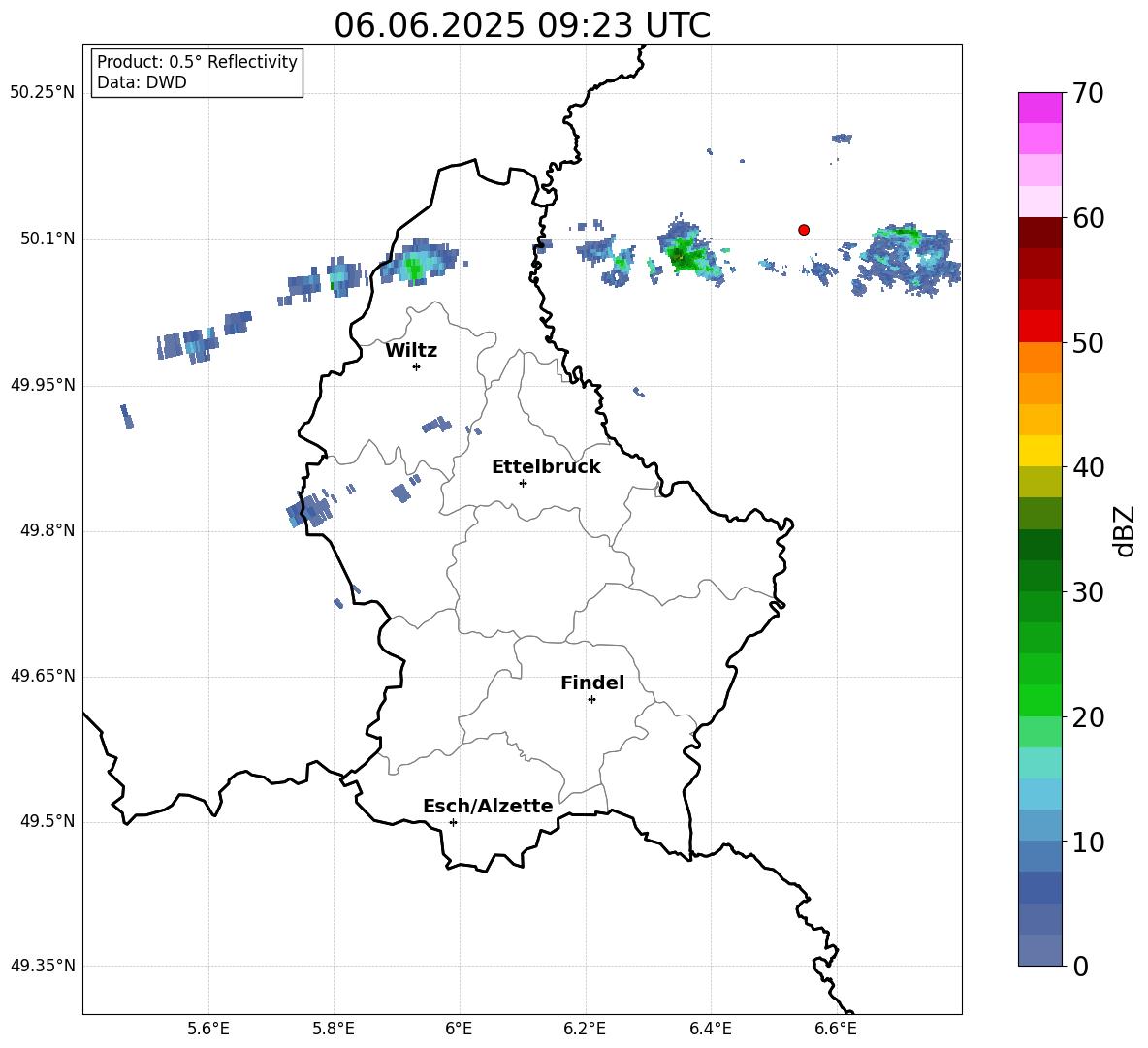Click the 20 tick on the colorbar
This screenshot has width=1148, height=1048.
pos(1088,717)
